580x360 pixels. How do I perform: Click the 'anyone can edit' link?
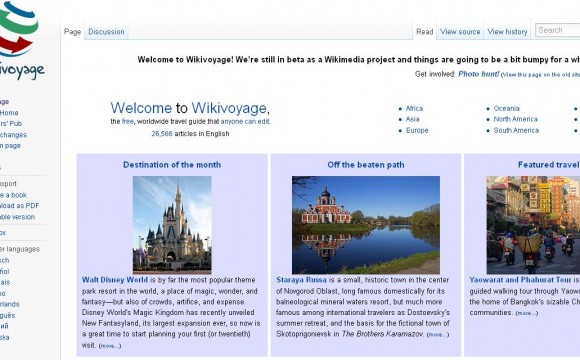click(x=245, y=121)
